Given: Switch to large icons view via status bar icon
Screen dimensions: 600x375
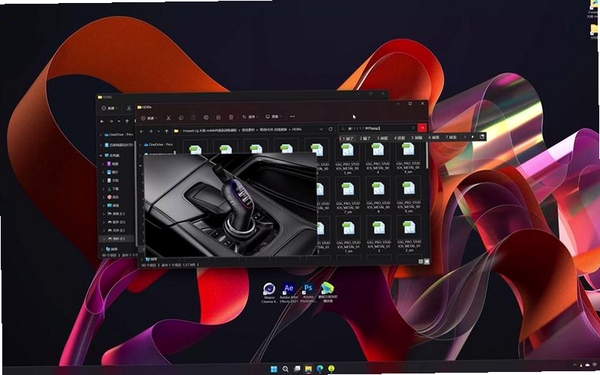Looking at the screenshot, I should (x=427, y=261).
